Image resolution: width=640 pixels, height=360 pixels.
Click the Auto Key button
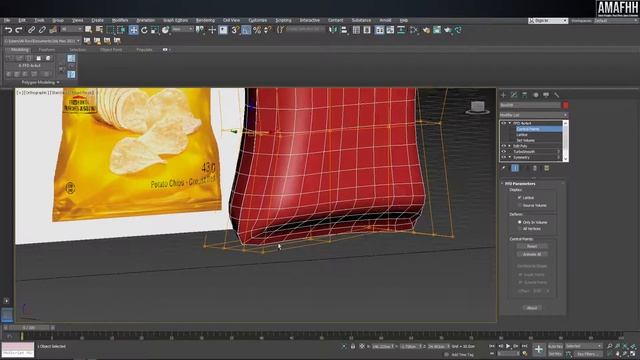click(555, 346)
